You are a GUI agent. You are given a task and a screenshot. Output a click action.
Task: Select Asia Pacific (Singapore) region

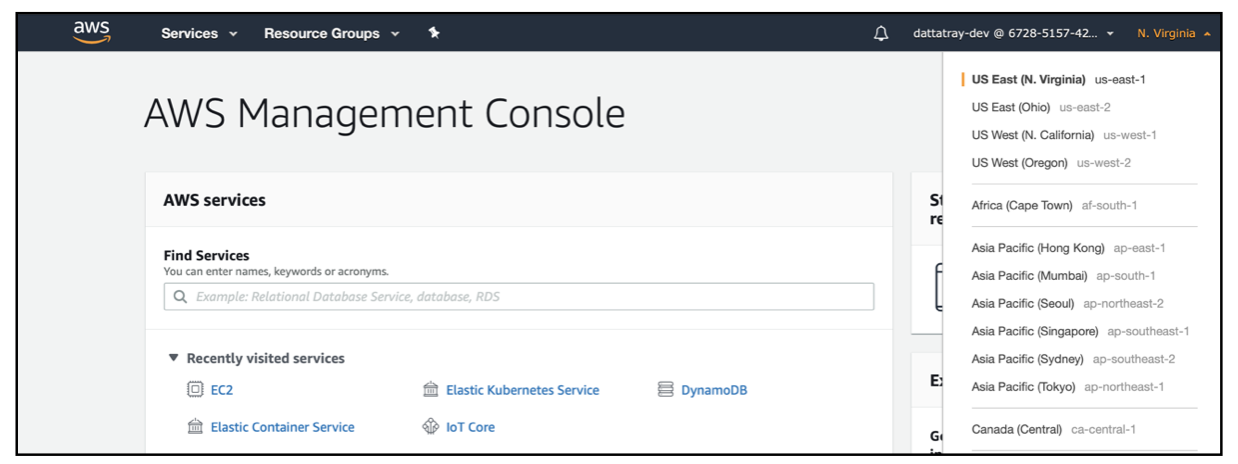coord(1080,332)
